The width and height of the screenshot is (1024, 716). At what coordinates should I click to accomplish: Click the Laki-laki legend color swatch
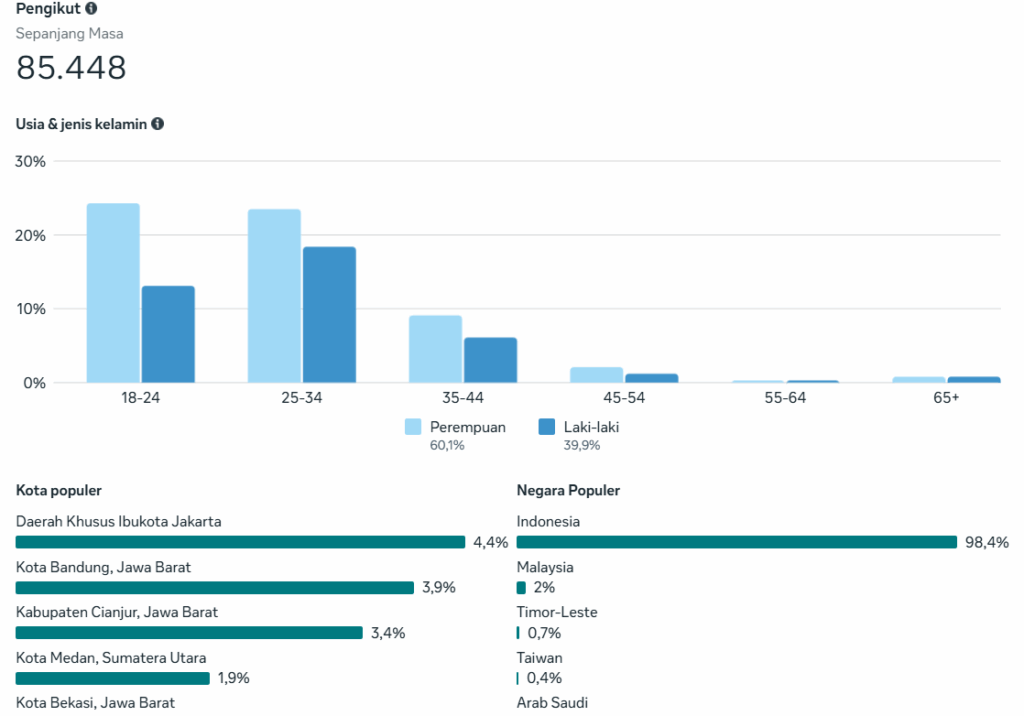coord(547,427)
